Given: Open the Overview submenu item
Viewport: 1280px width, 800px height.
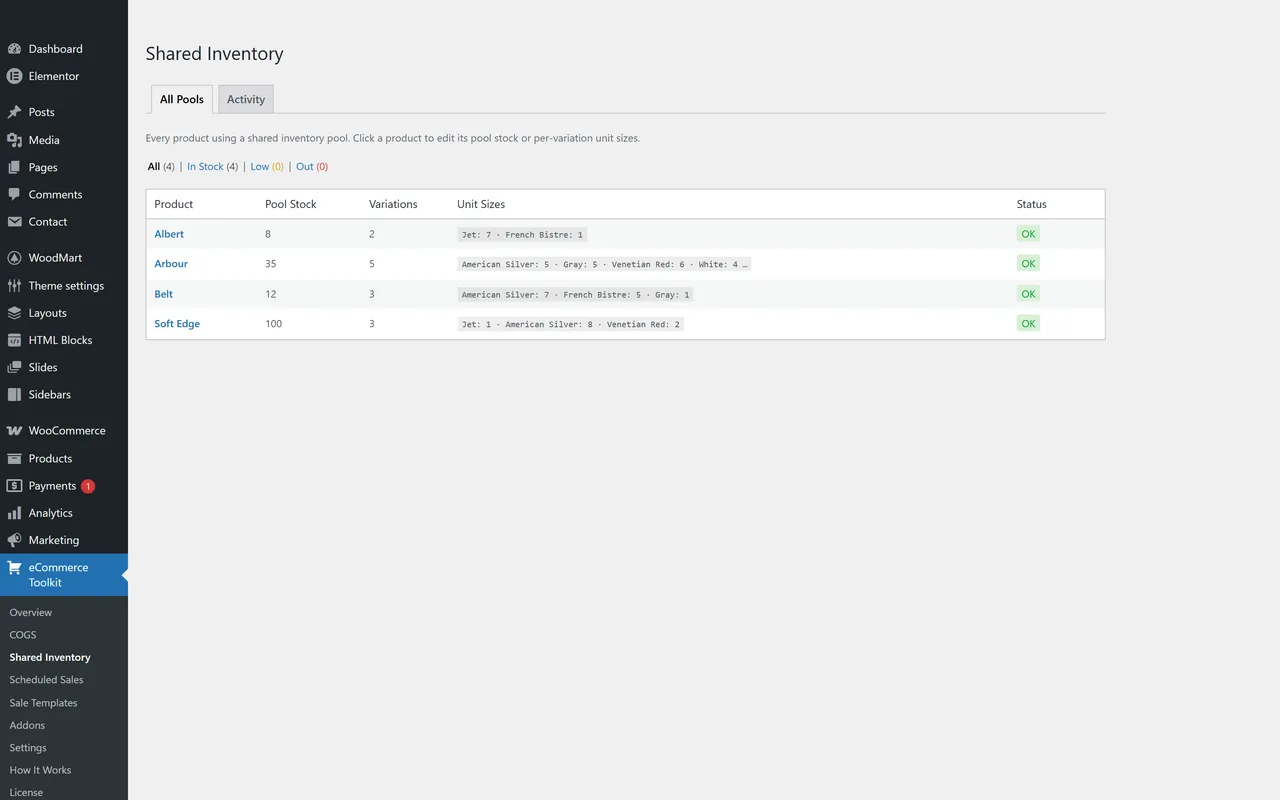Looking at the screenshot, I should pos(31,612).
